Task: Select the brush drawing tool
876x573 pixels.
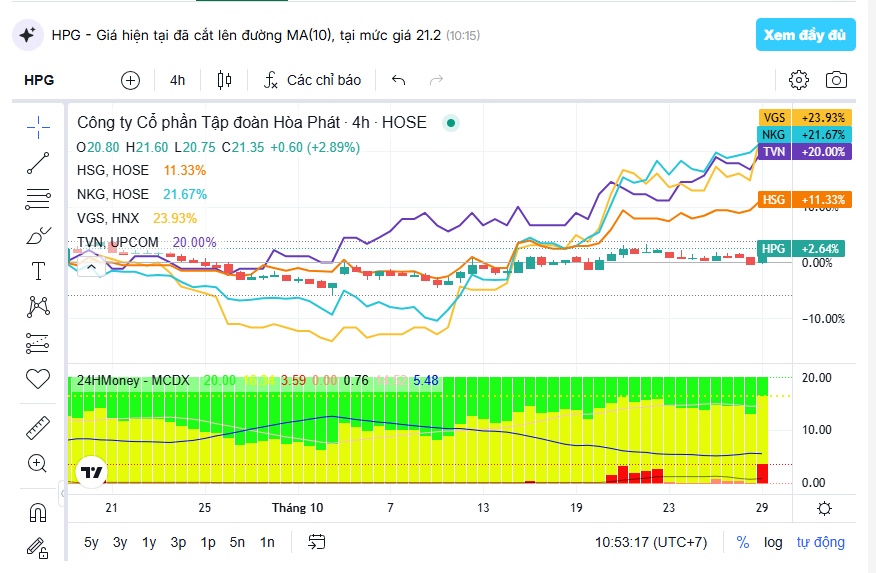Action: click(x=38, y=235)
